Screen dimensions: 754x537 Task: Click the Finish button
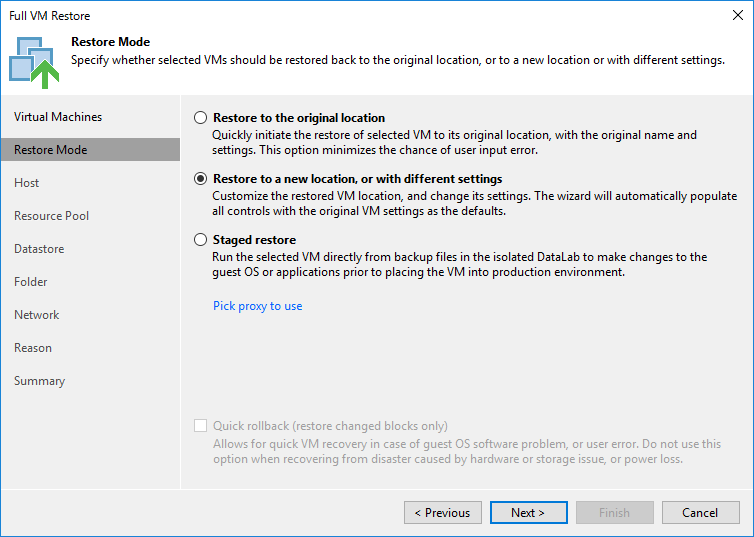point(614,513)
